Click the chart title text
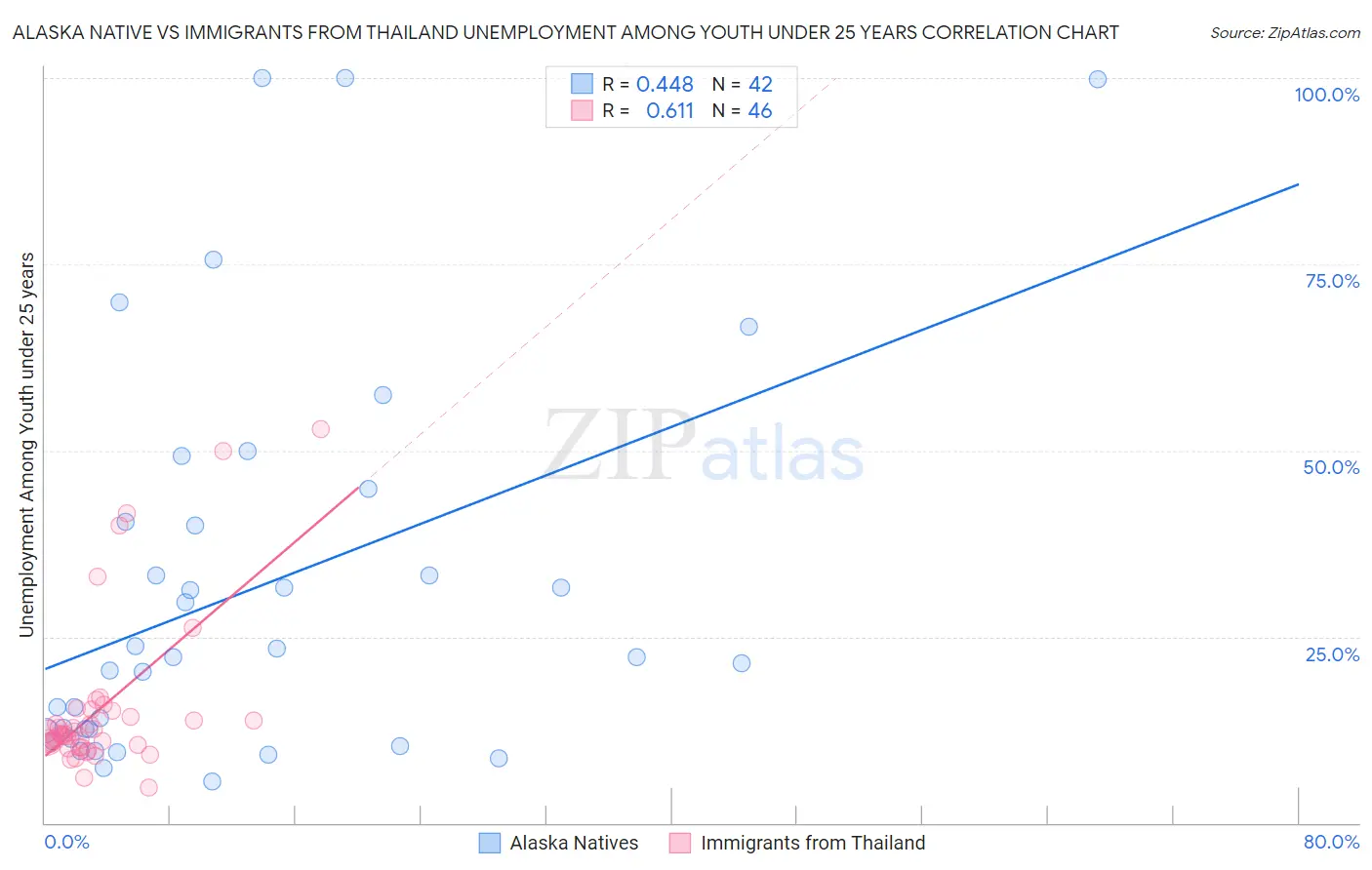1372x870 pixels. pos(566,33)
